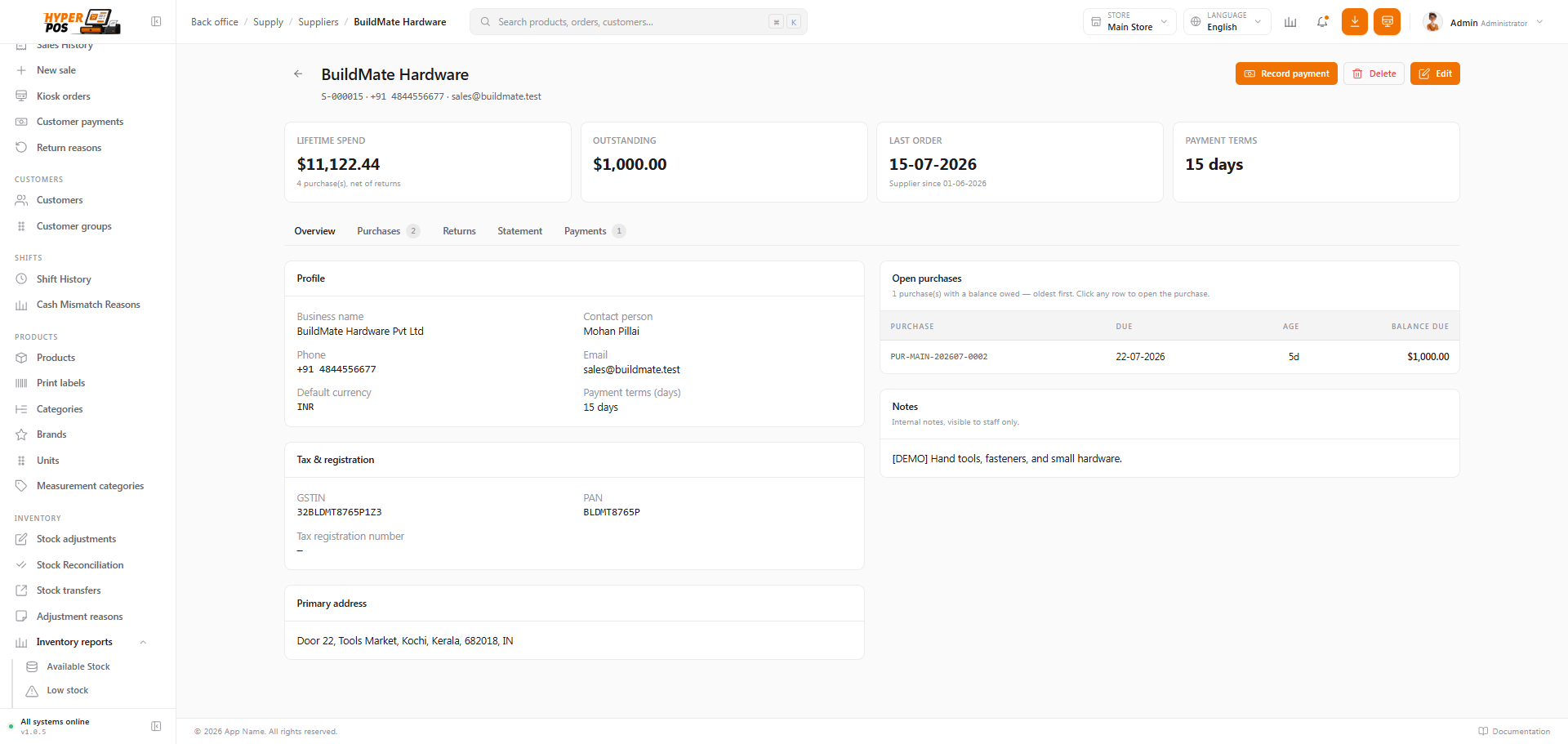1568x744 pixels.
Task: Click the Edit supplier button
Action: click(x=1435, y=74)
